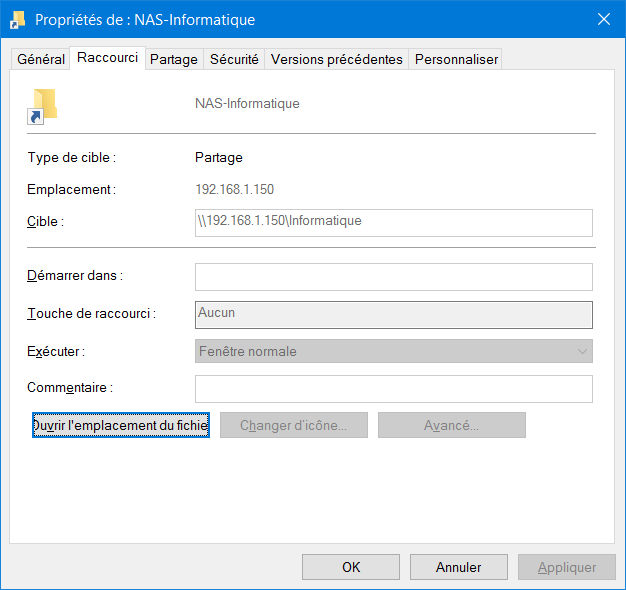Click Ouvrir l'emplacement du fichier button
Screen dimensions: 626x590
point(121,425)
